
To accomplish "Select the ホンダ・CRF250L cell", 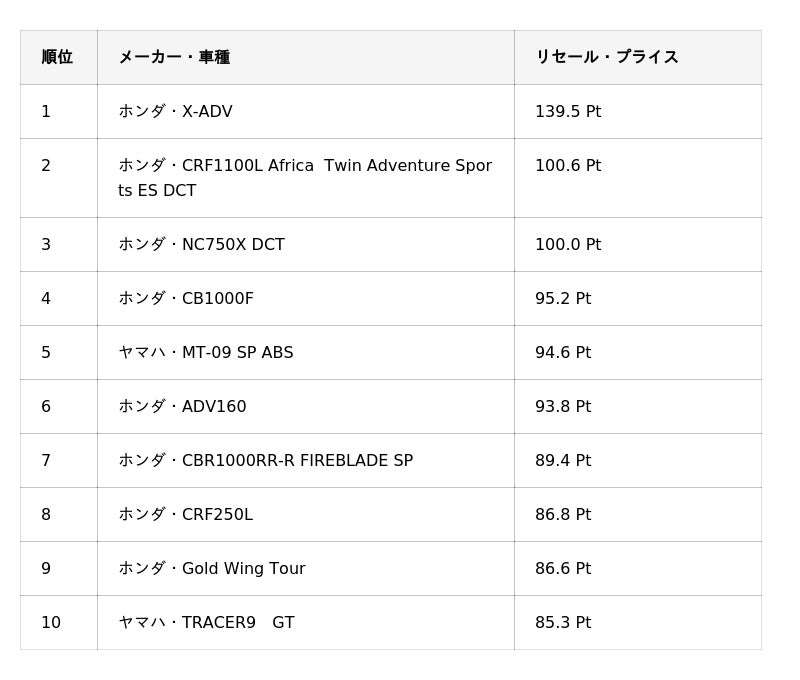I will coord(306,515).
